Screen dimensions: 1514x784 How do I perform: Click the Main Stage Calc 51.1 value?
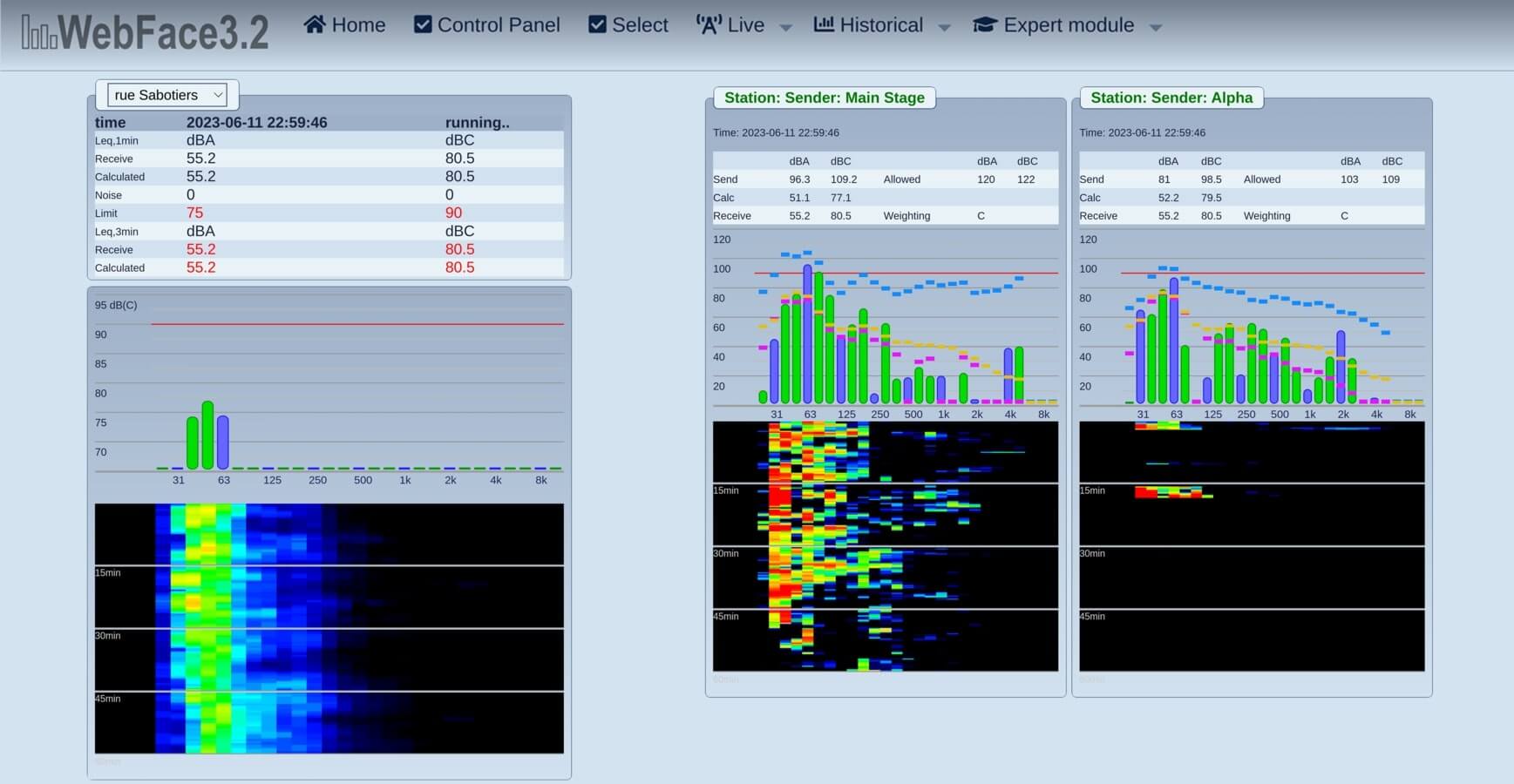pyautogui.click(x=799, y=198)
